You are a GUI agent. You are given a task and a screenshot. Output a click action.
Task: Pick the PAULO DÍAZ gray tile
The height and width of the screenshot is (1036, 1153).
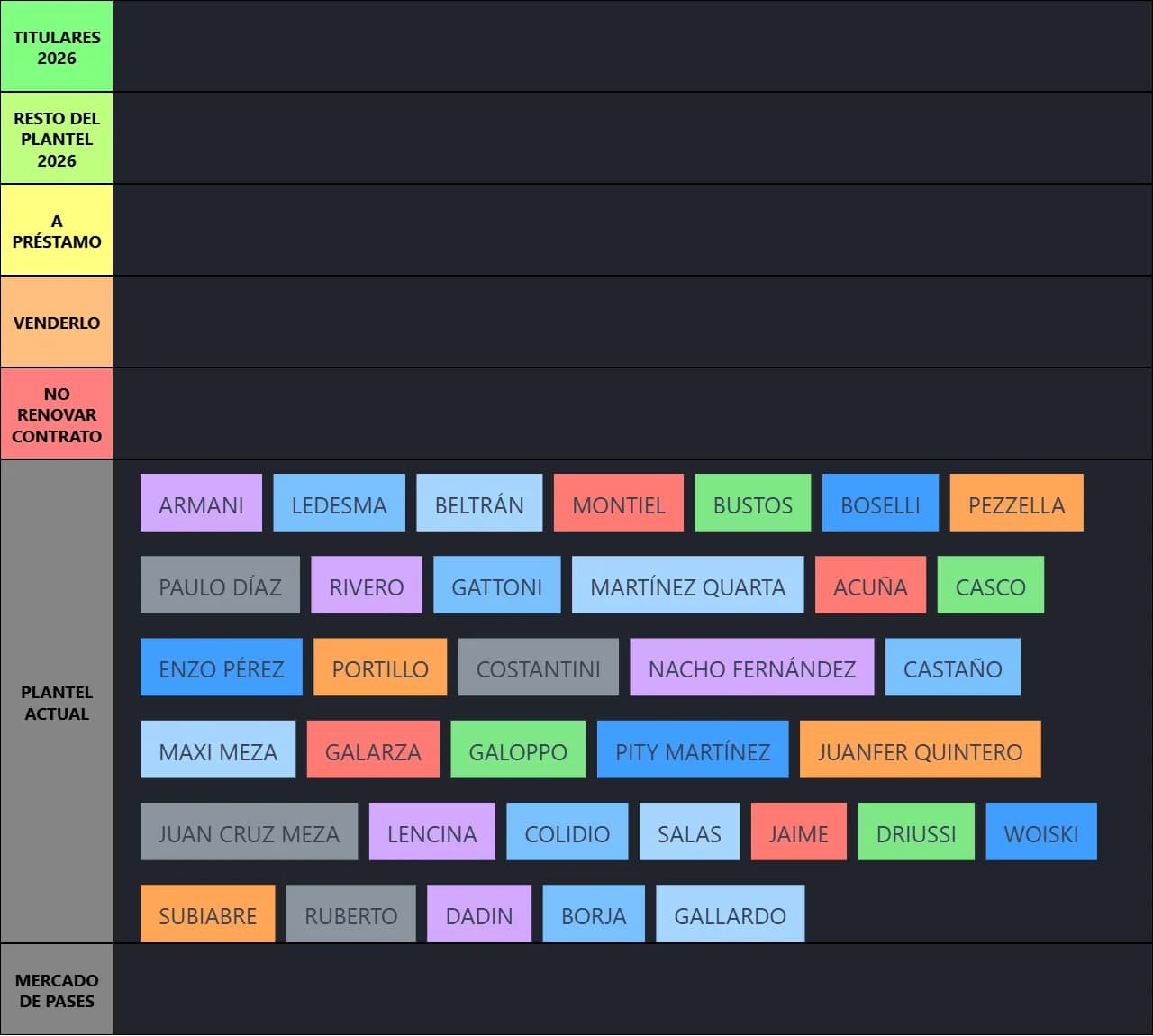[220, 586]
